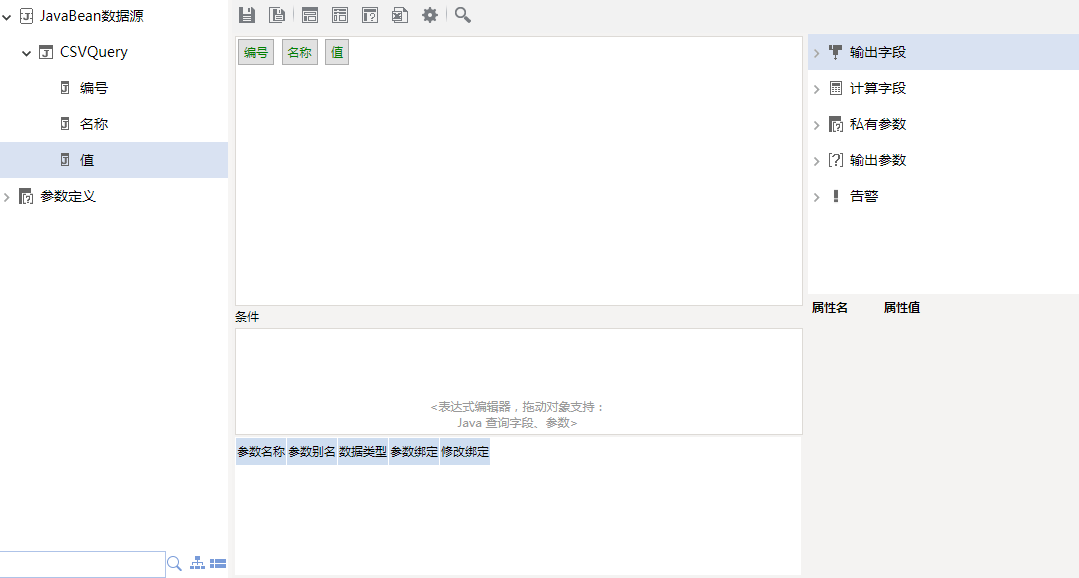
Task: Click the JavaBean数据源 node icon
Action: [26, 16]
